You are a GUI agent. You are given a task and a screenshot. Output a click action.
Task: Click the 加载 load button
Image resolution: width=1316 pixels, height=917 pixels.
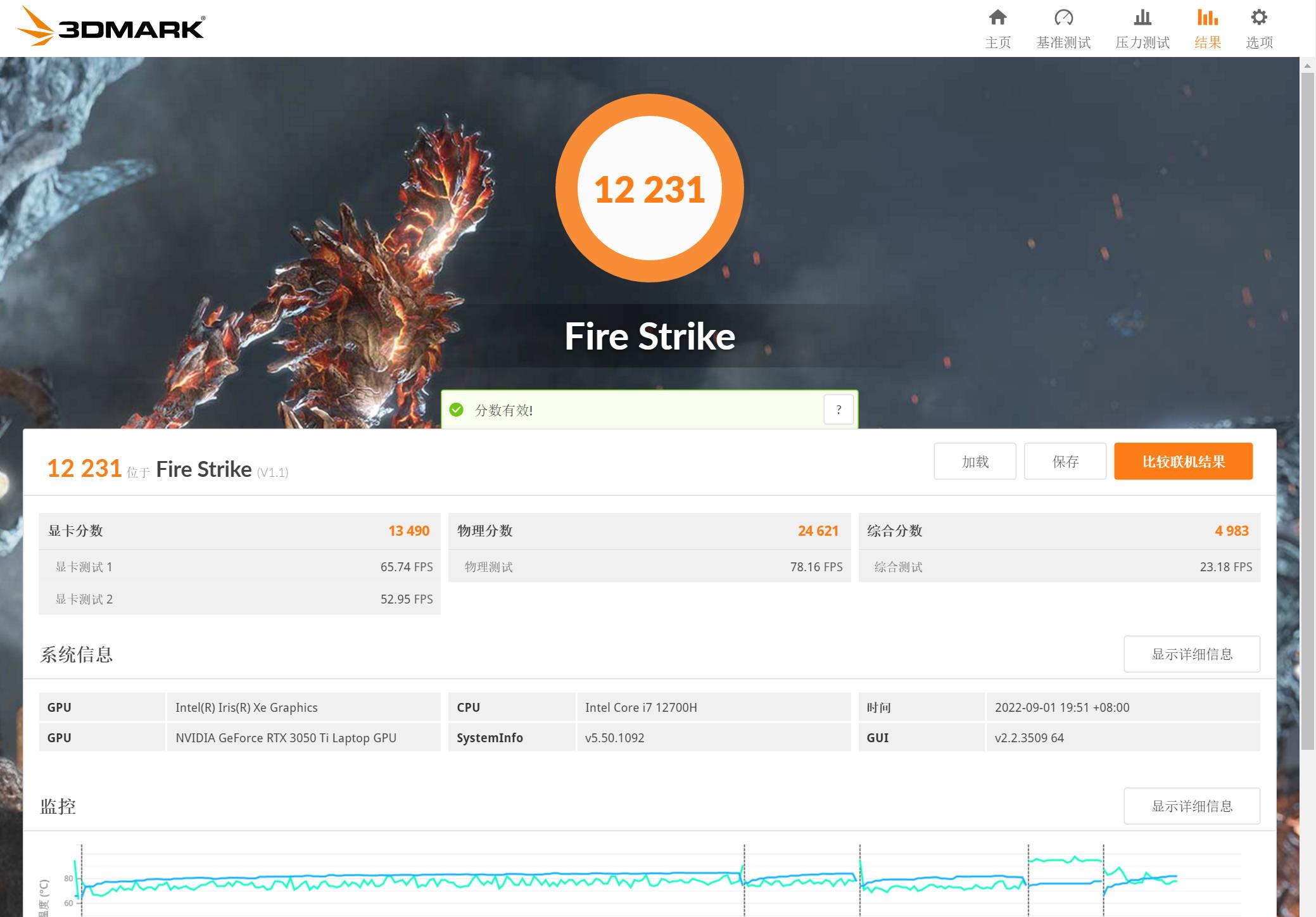pos(975,461)
